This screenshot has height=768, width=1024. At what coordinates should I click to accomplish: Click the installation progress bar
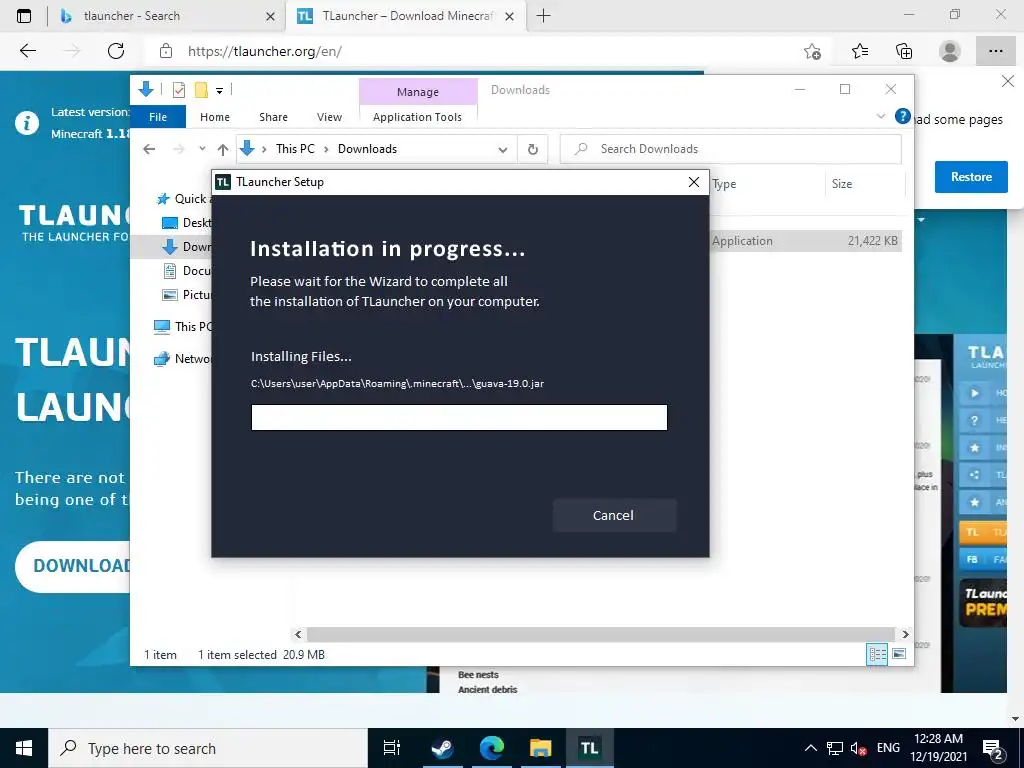(459, 417)
